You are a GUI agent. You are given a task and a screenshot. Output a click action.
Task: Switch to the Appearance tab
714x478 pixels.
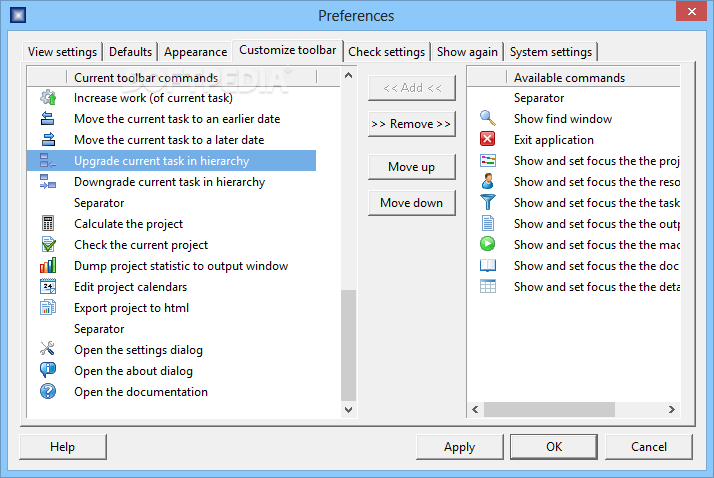click(195, 52)
